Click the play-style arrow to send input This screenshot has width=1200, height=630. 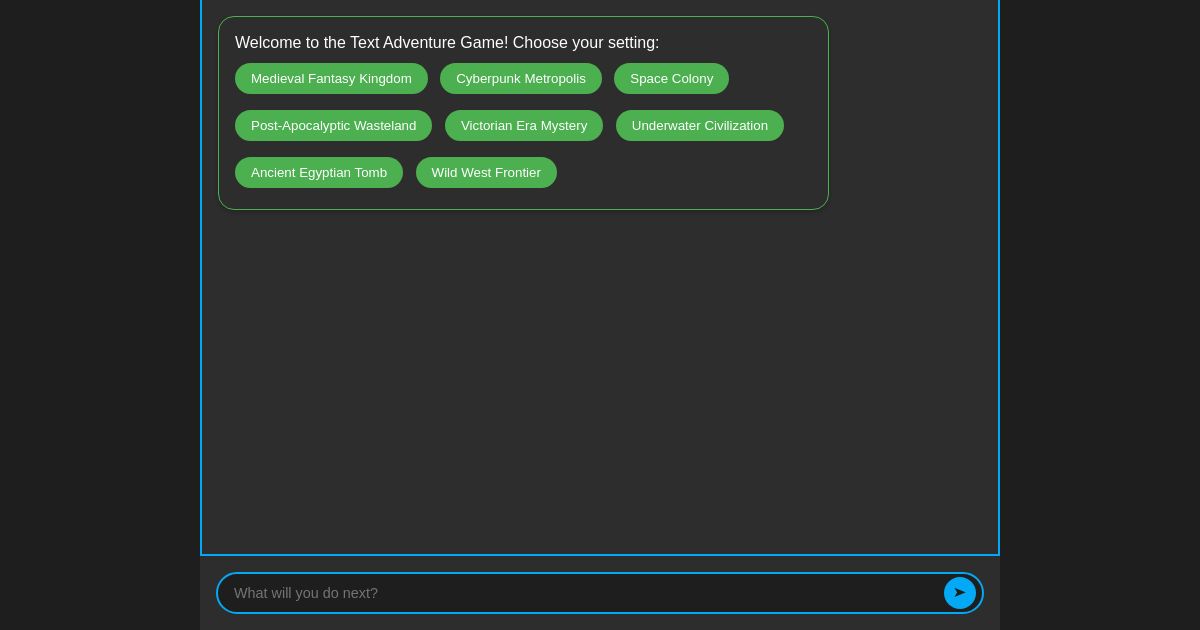click(x=960, y=593)
